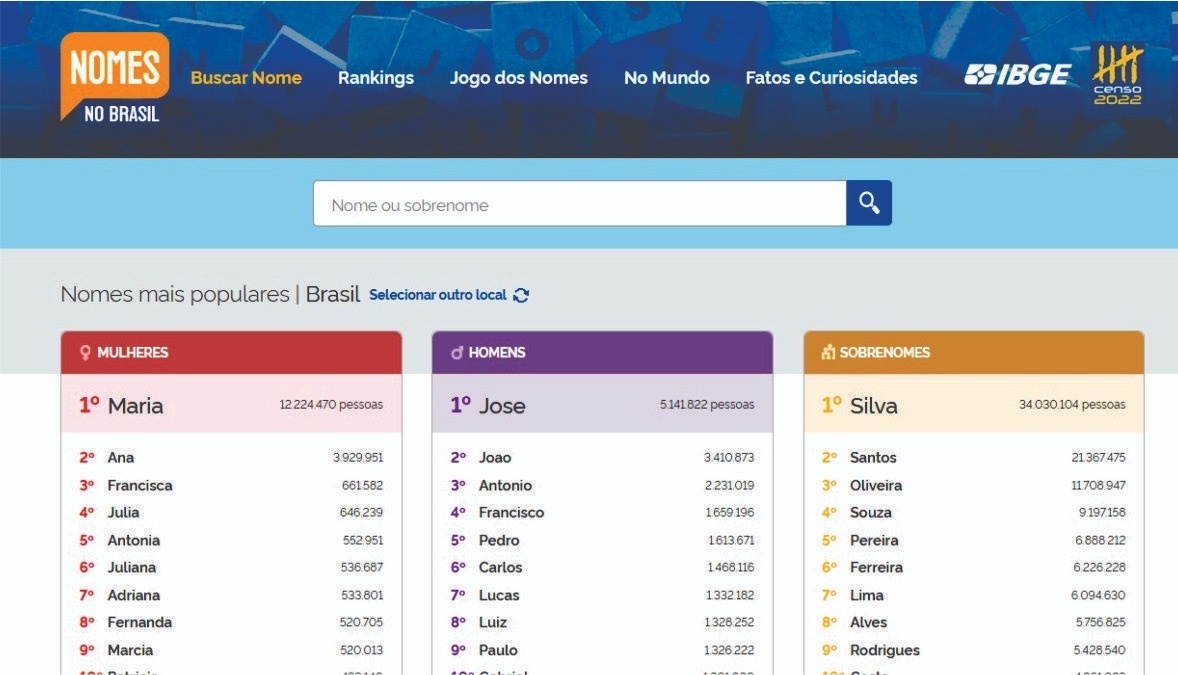Click the female symbol in Mulheres header
1178x675 pixels.
pos(85,353)
